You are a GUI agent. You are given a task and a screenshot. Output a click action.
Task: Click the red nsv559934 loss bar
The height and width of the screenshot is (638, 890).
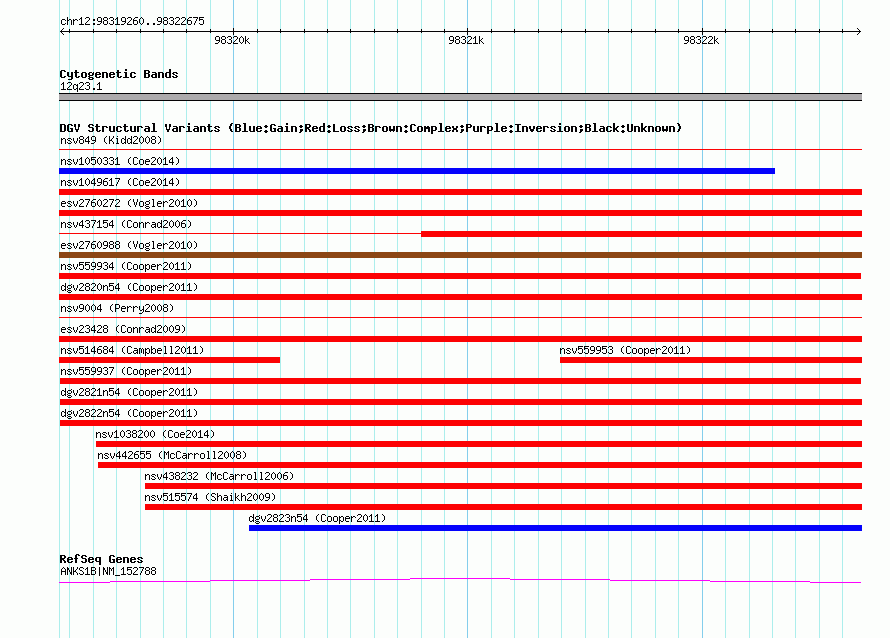pyautogui.click(x=460, y=276)
